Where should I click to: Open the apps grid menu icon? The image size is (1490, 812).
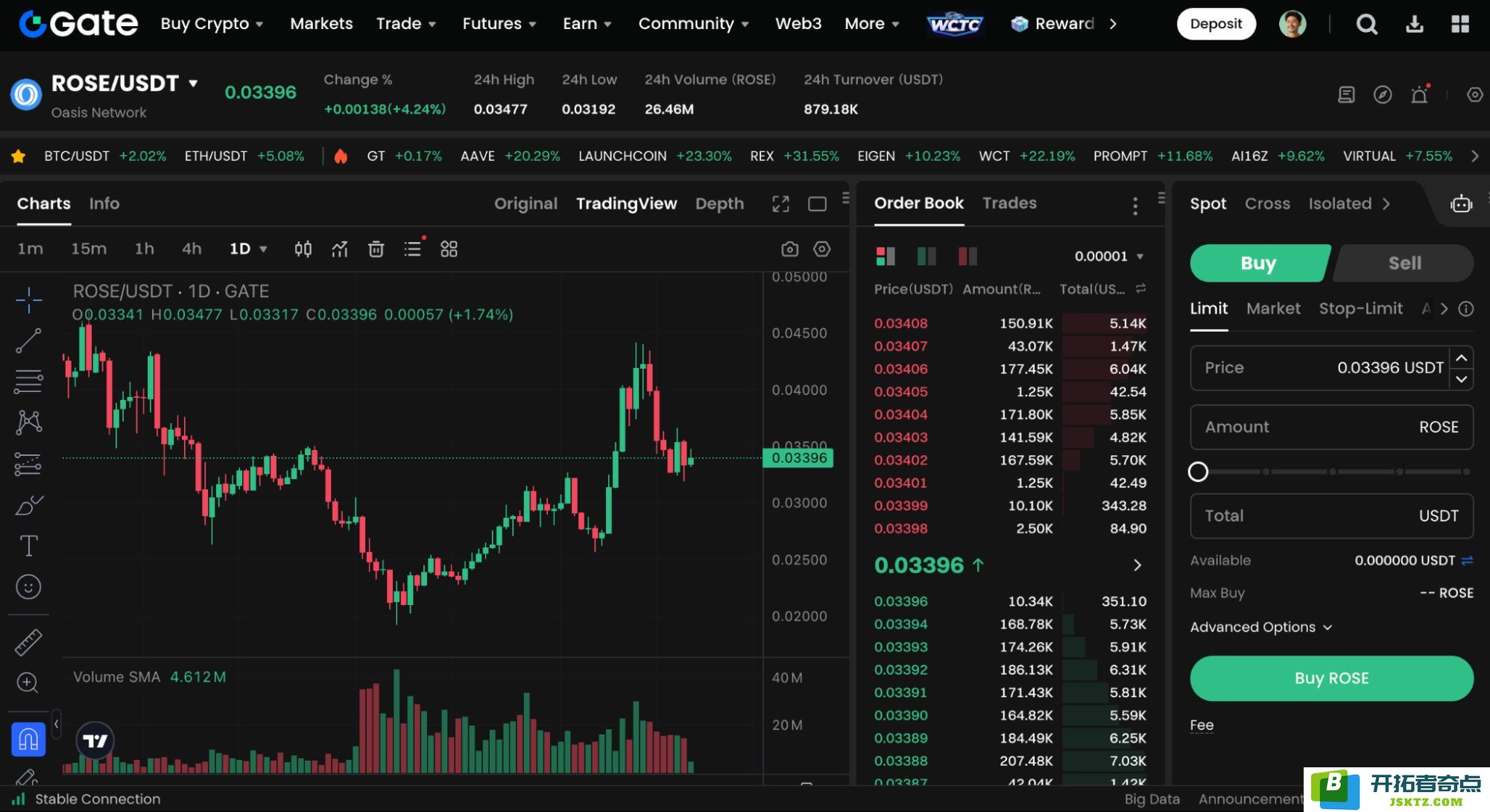[x=1460, y=25]
